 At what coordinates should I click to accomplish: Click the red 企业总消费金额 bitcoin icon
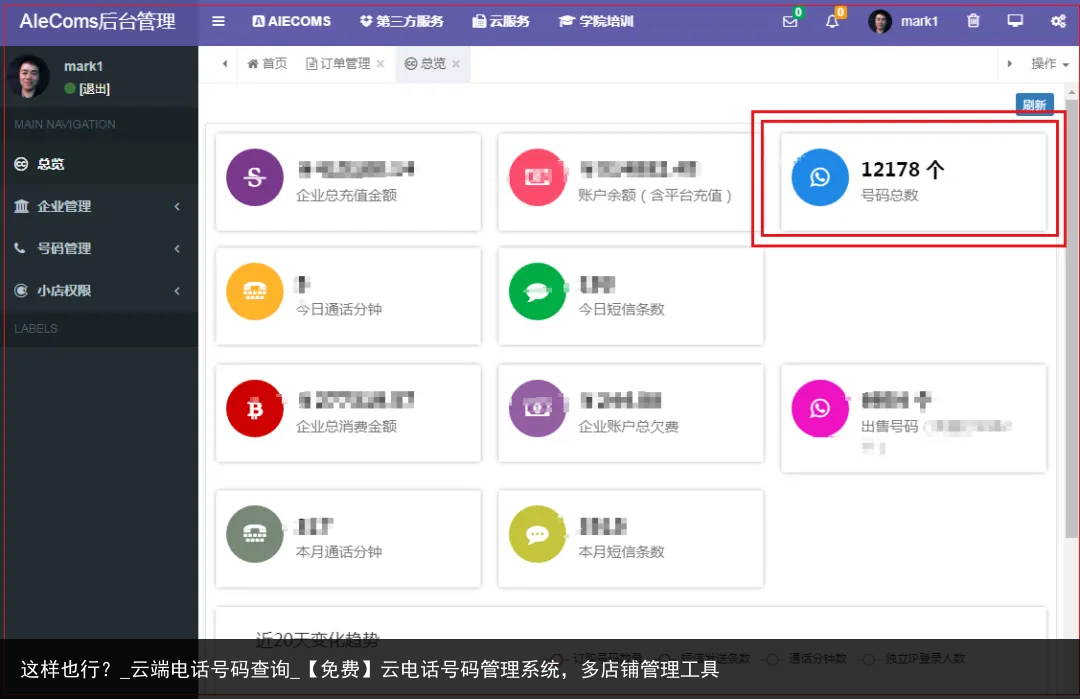(x=255, y=408)
